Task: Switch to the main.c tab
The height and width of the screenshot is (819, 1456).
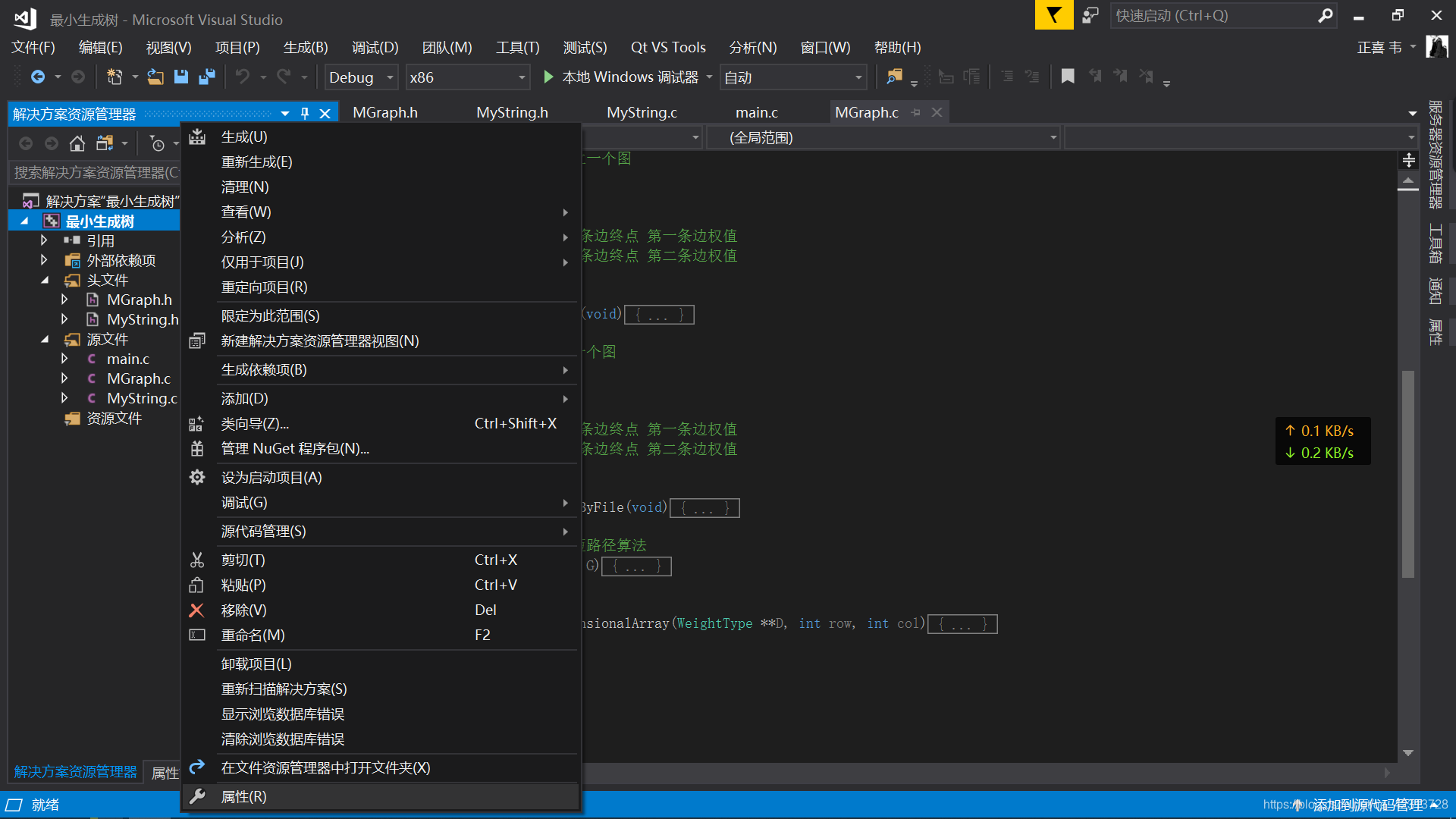Action: 757,112
